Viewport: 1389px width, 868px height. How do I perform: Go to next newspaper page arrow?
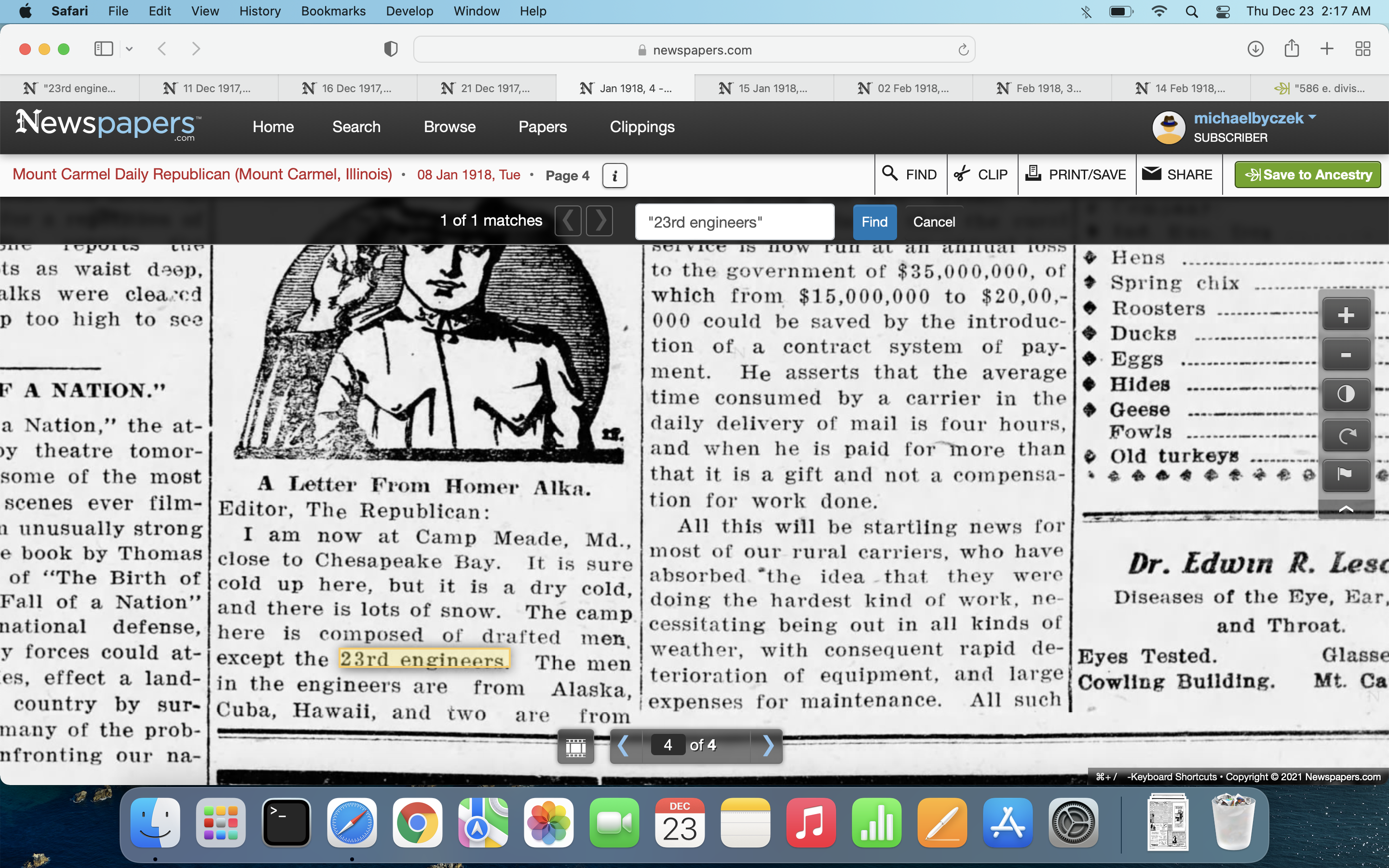coord(768,746)
